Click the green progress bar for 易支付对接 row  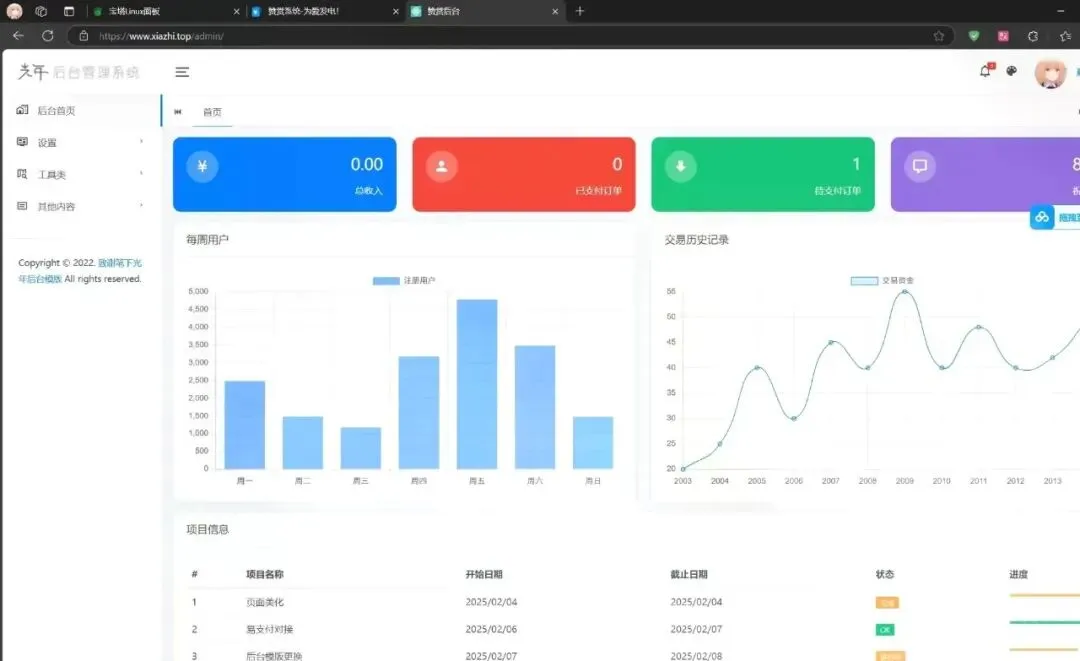pos(1044,622)
